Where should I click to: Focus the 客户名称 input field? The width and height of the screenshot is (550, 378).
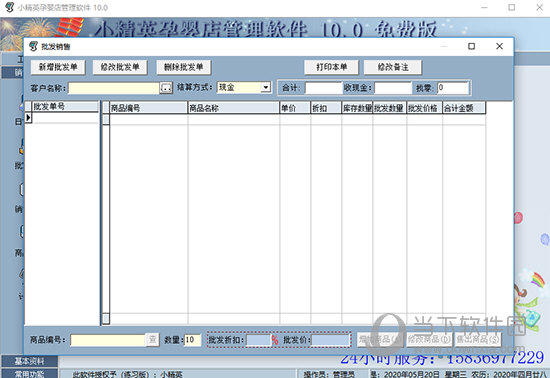(114, 88)
